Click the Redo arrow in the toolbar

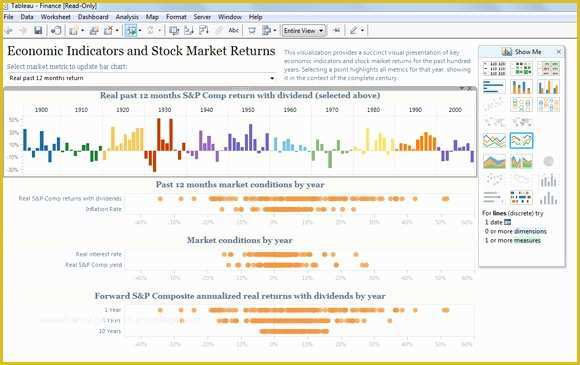23,31
